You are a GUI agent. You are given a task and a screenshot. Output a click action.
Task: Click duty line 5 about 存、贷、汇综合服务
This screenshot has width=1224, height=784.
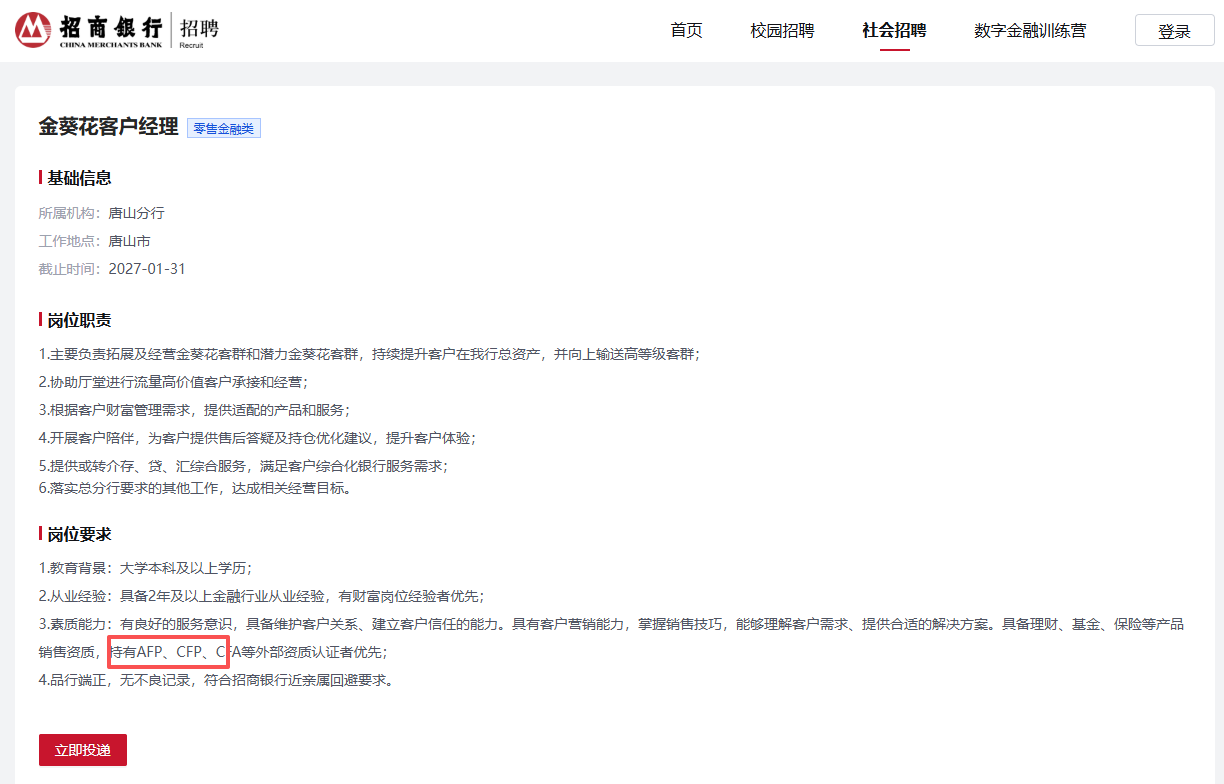tap(243, 466)
